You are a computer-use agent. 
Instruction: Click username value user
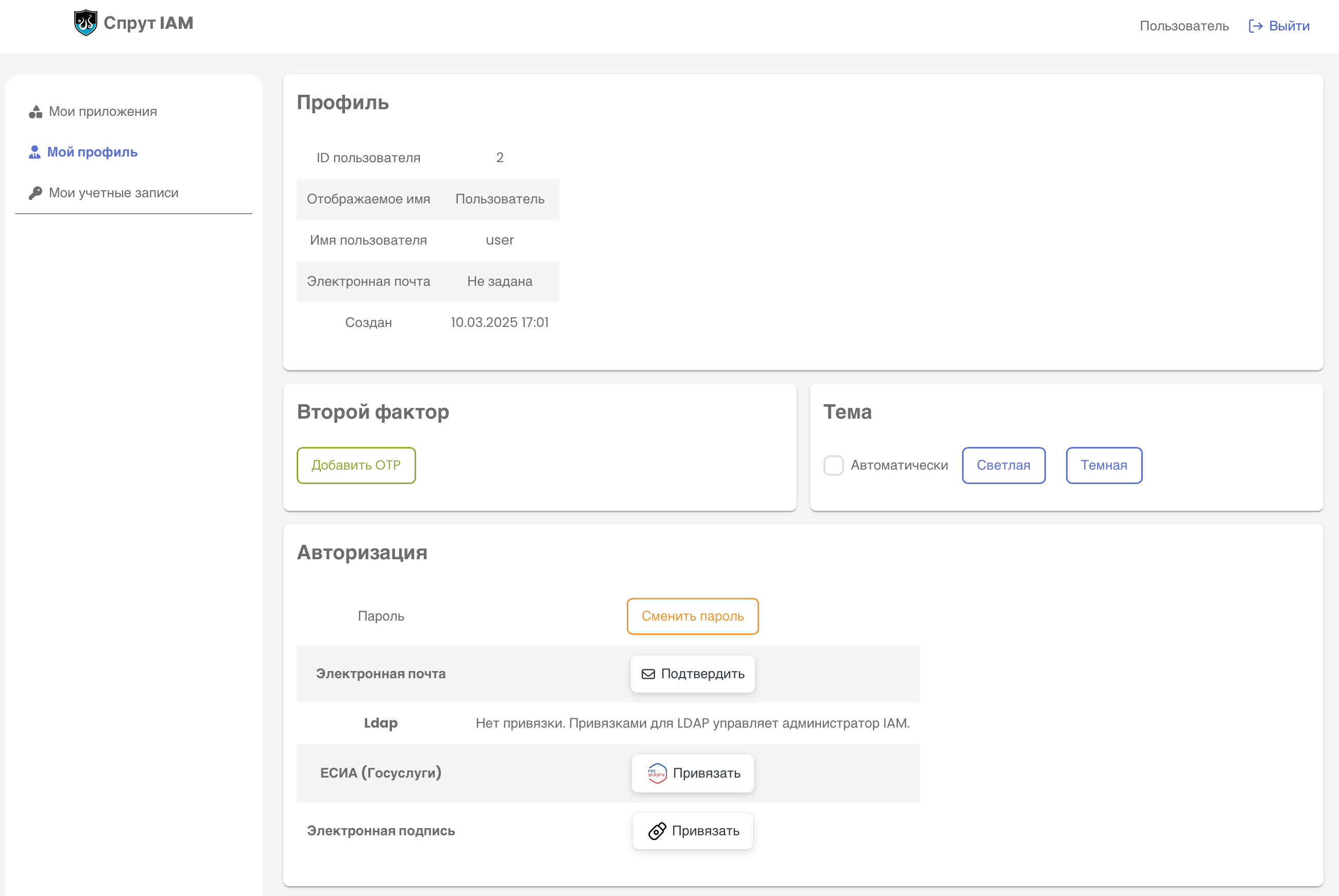(x=500, y=240)
